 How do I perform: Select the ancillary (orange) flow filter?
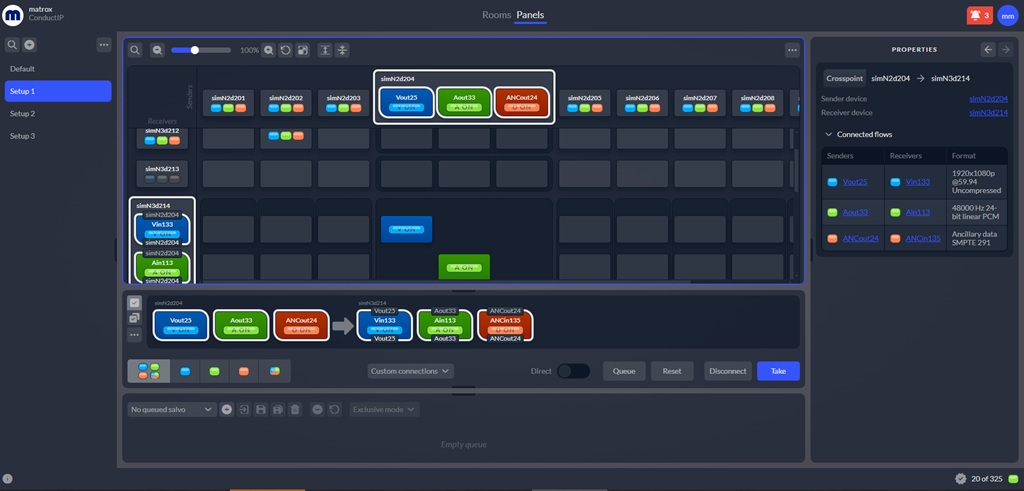pos(244,371)
